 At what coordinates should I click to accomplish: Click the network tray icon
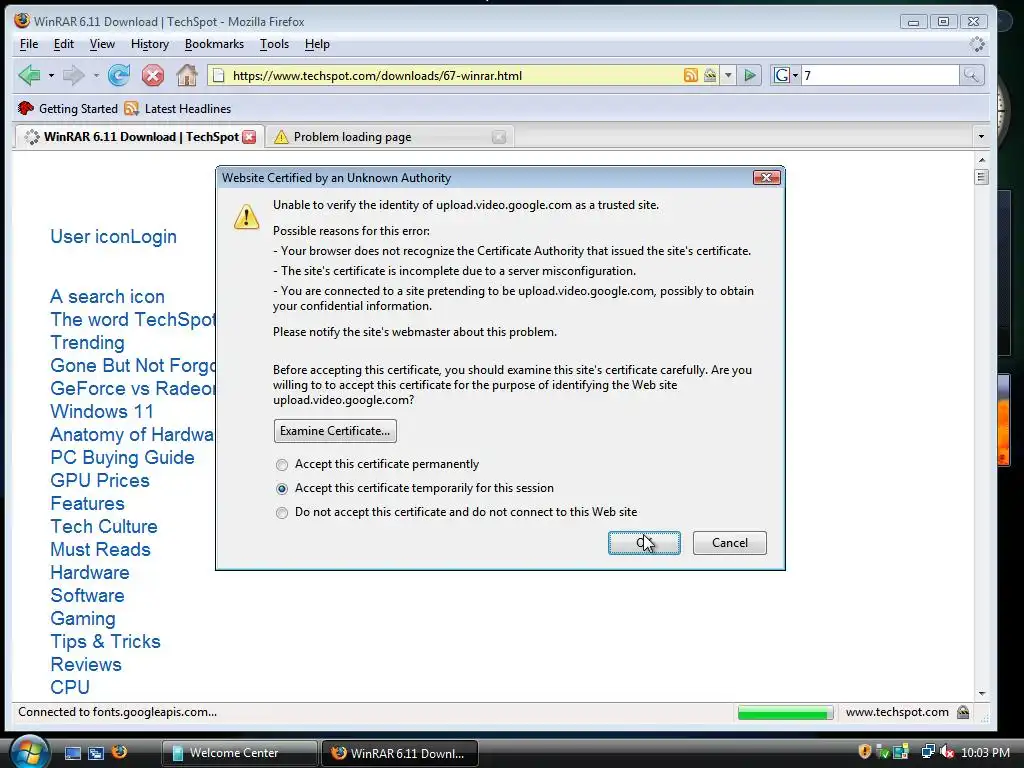point(927,752)
